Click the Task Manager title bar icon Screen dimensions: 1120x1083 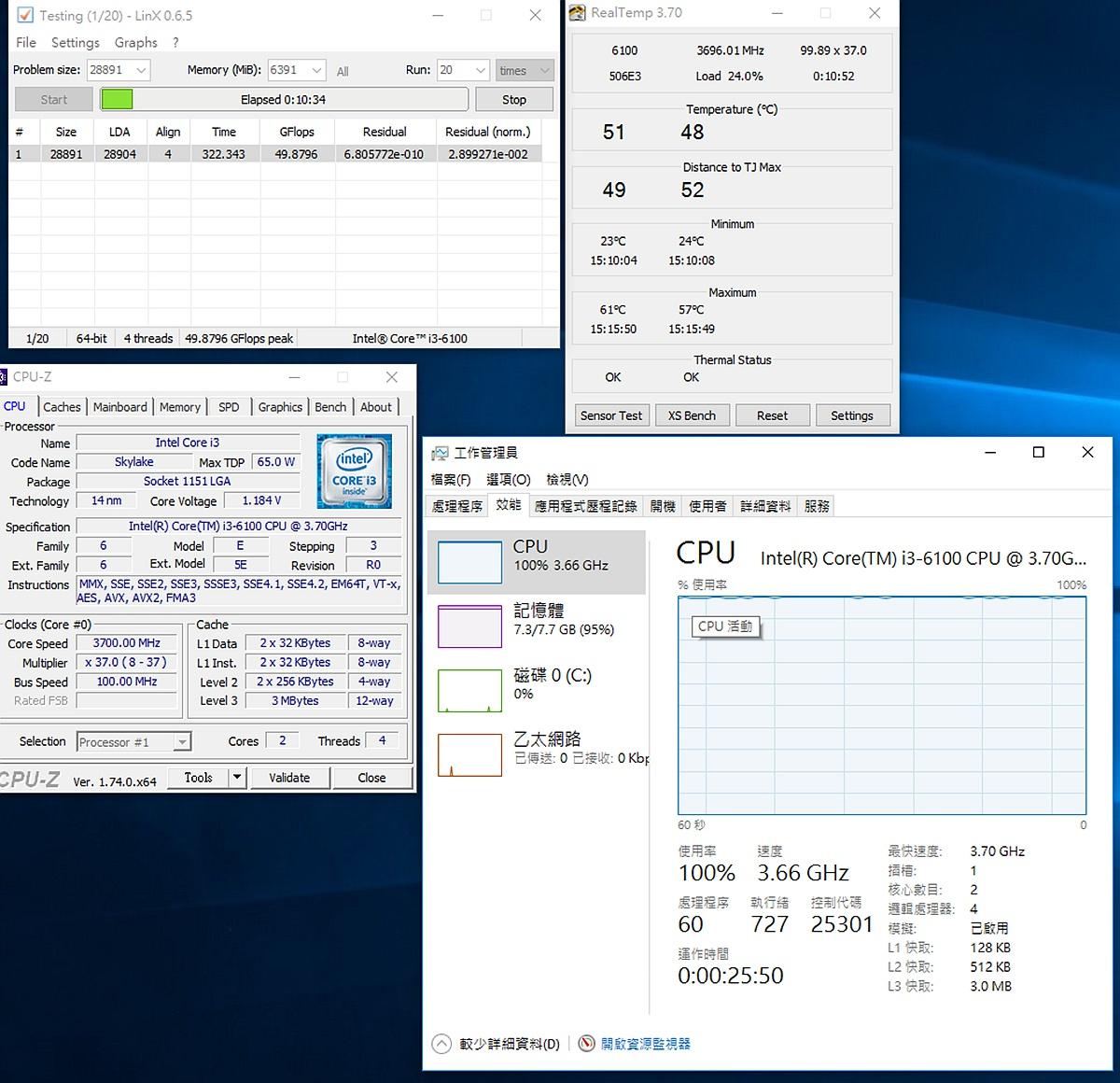tap(441, 453)
